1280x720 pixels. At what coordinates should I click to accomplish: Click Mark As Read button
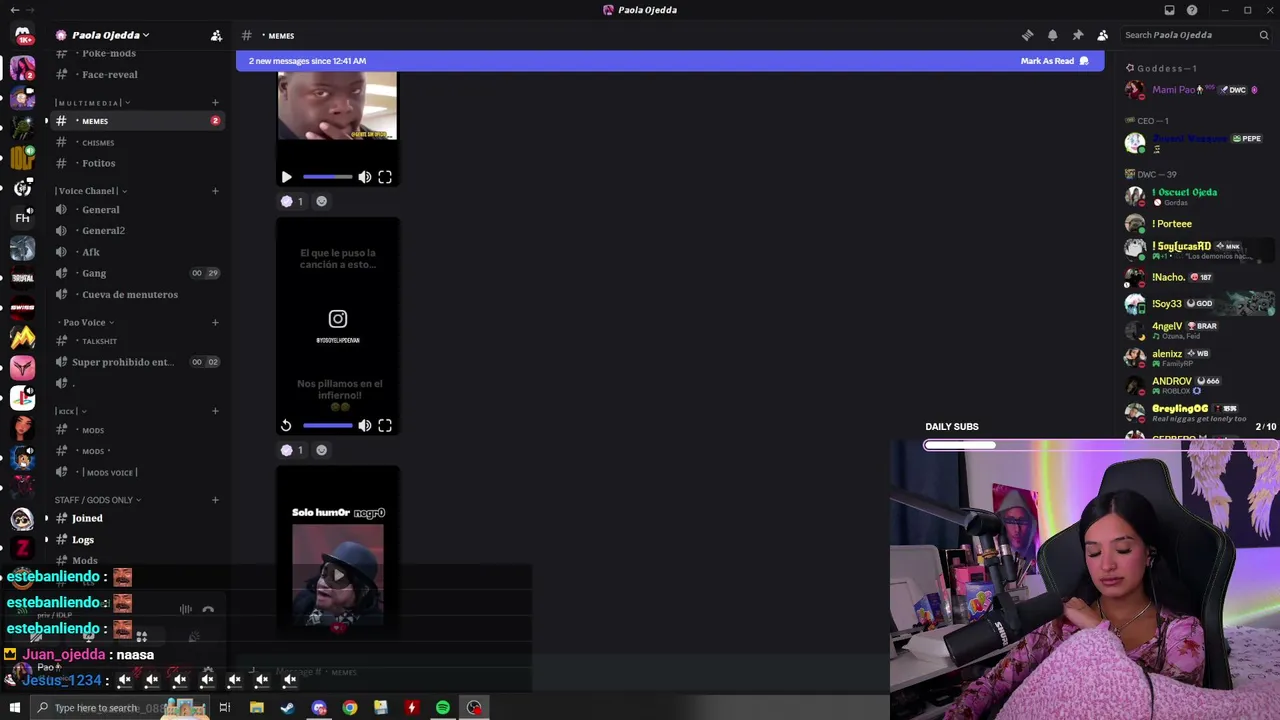(x=1055, y=61)
